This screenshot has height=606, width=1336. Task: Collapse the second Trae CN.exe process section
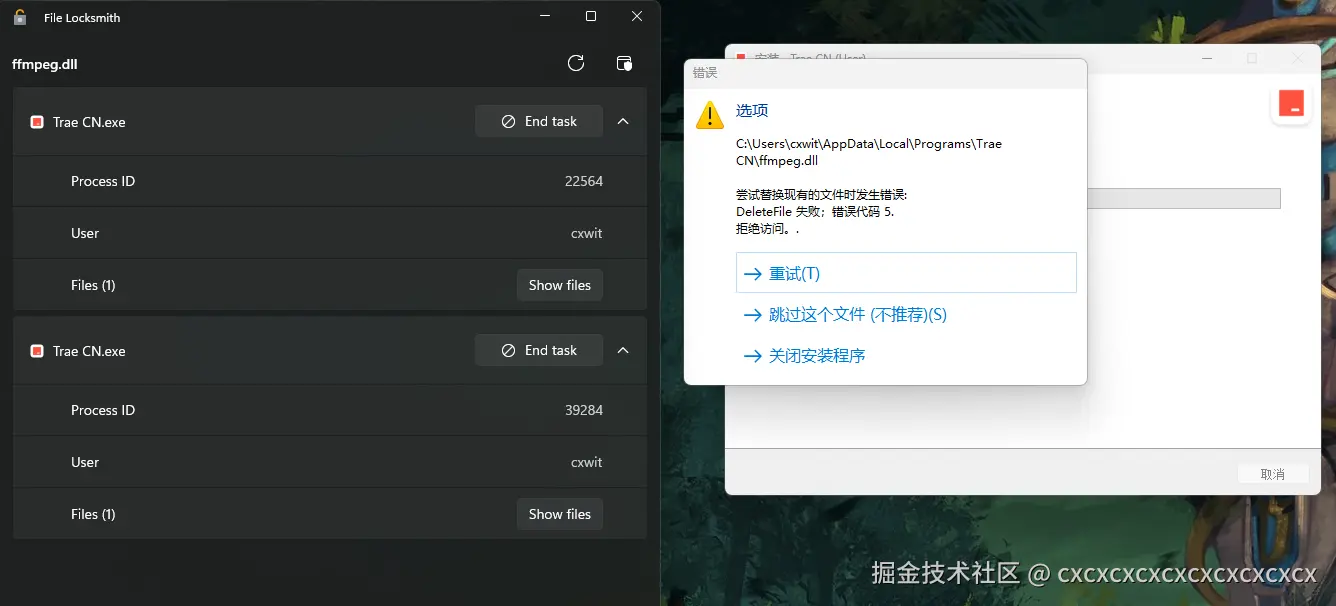click(623, 350)
